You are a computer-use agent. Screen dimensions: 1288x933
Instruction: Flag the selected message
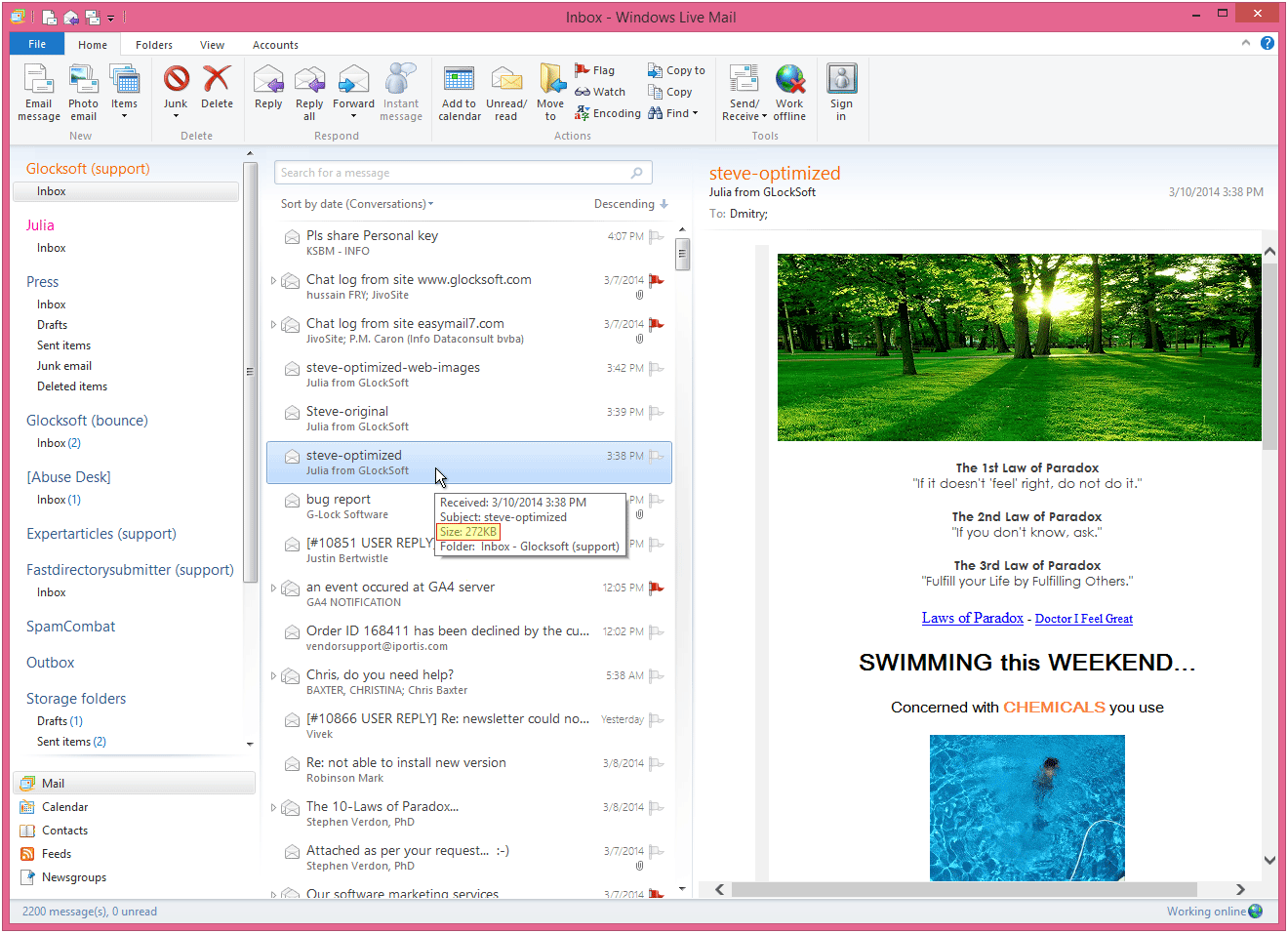[x=595, y=70]
